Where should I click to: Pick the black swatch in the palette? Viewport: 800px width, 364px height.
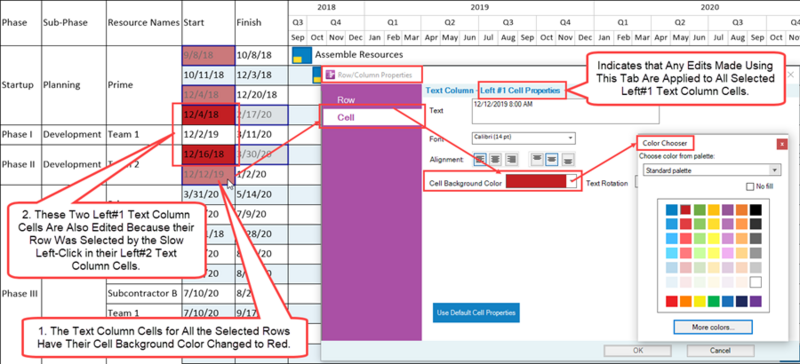[756, 210]
